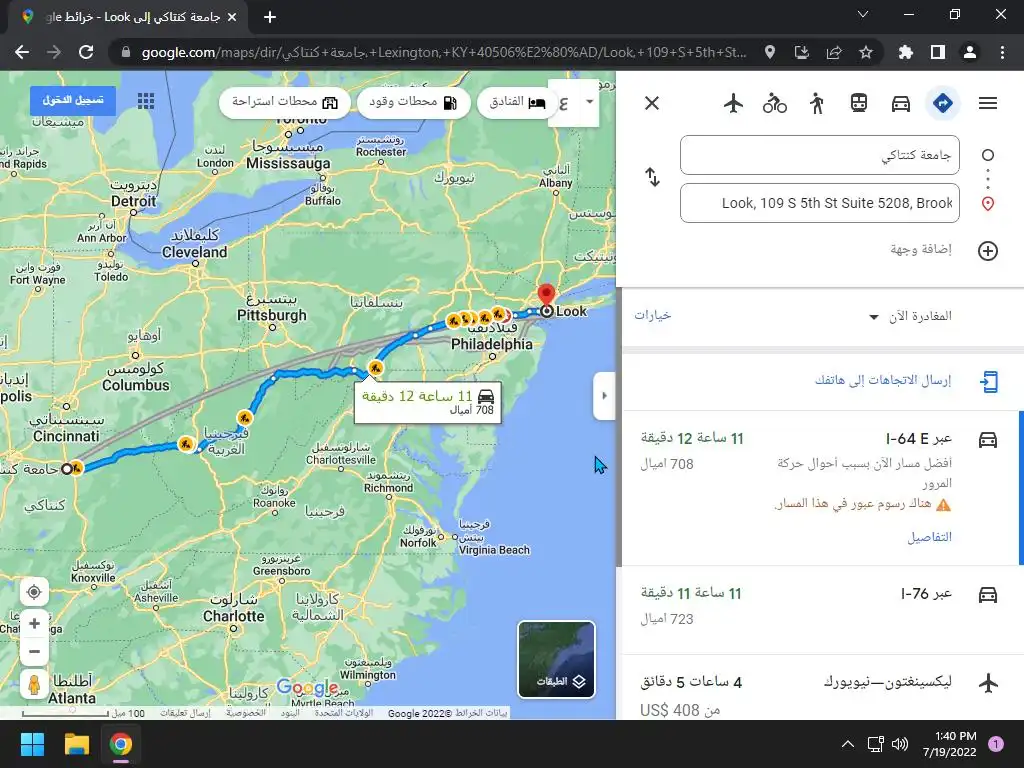
Task: Click the Street View pegman icon
Action: pos(34,684)
